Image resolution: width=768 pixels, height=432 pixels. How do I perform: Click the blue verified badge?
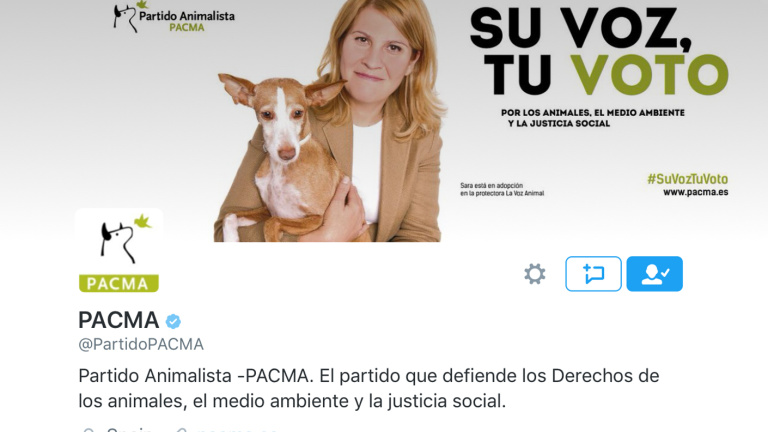[173, 321]
